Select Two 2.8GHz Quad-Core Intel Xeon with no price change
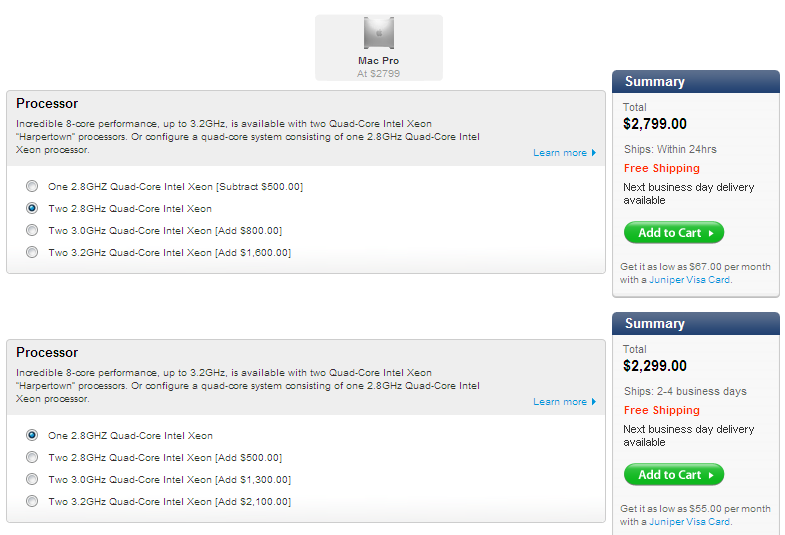This screenshot has height=535, width=785. pos(32,208)
